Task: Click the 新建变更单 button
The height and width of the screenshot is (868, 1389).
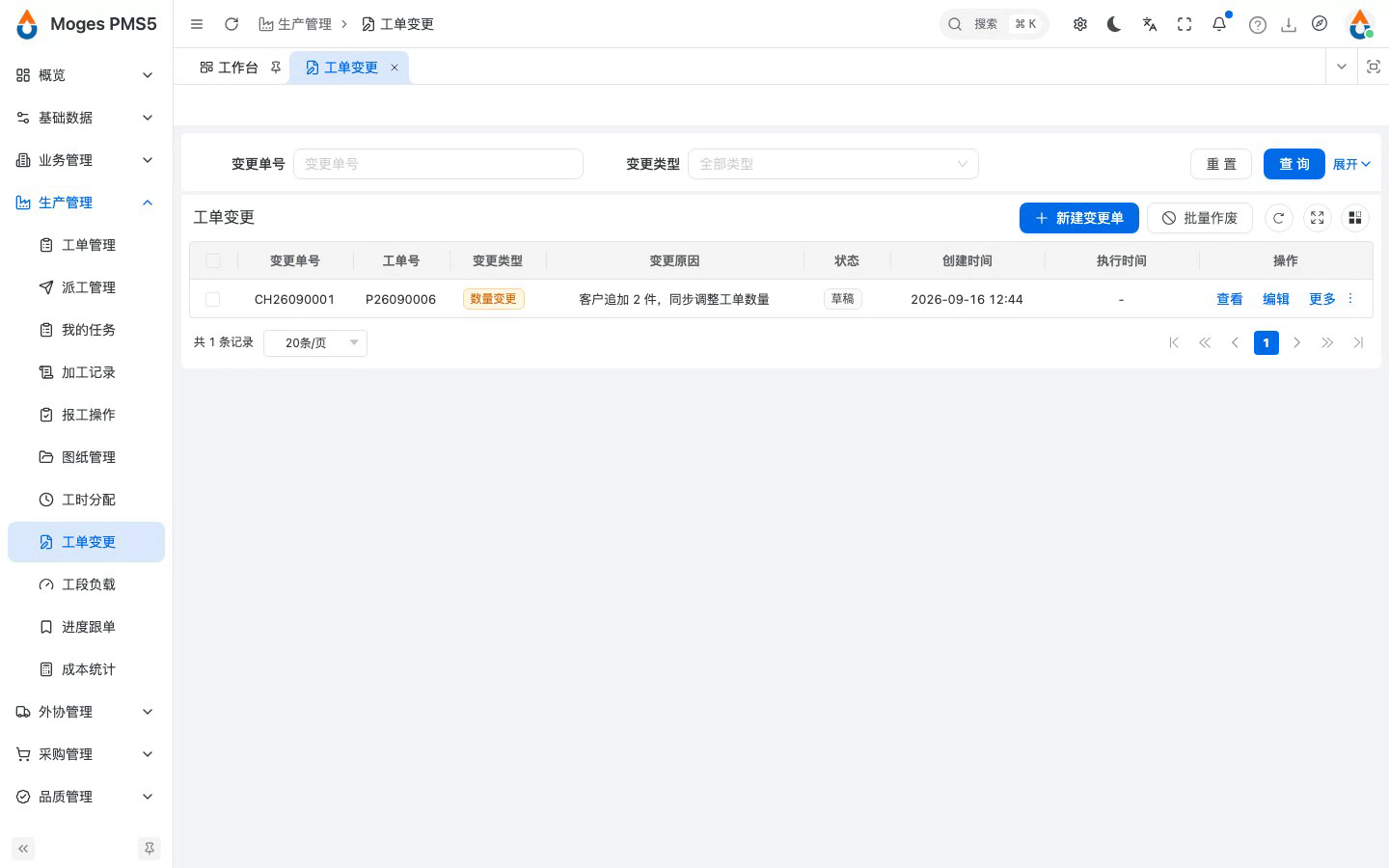Action: click(1079, 218)
